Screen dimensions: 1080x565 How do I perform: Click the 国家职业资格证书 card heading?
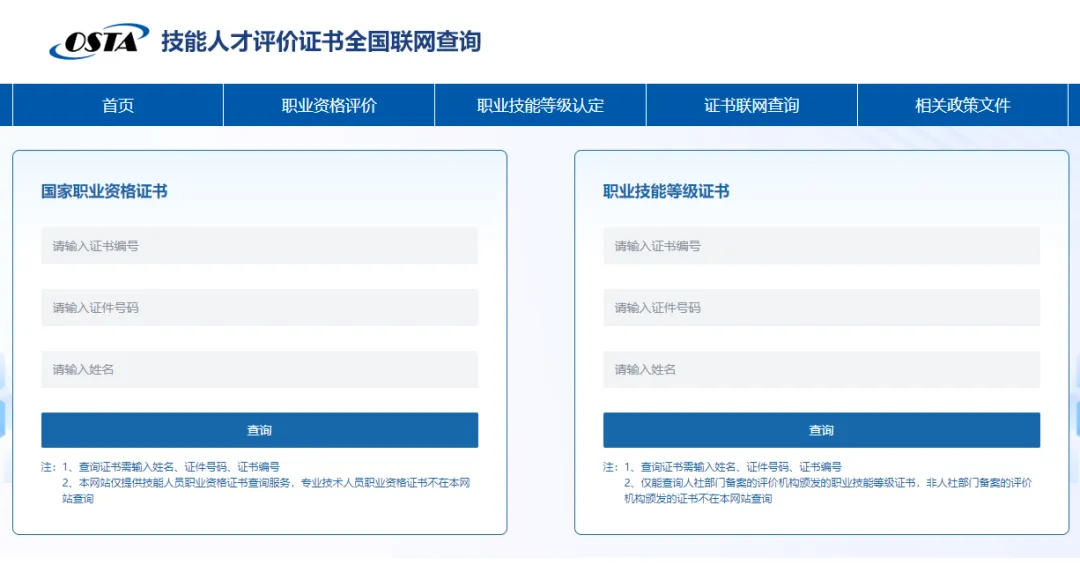[104, 191]
